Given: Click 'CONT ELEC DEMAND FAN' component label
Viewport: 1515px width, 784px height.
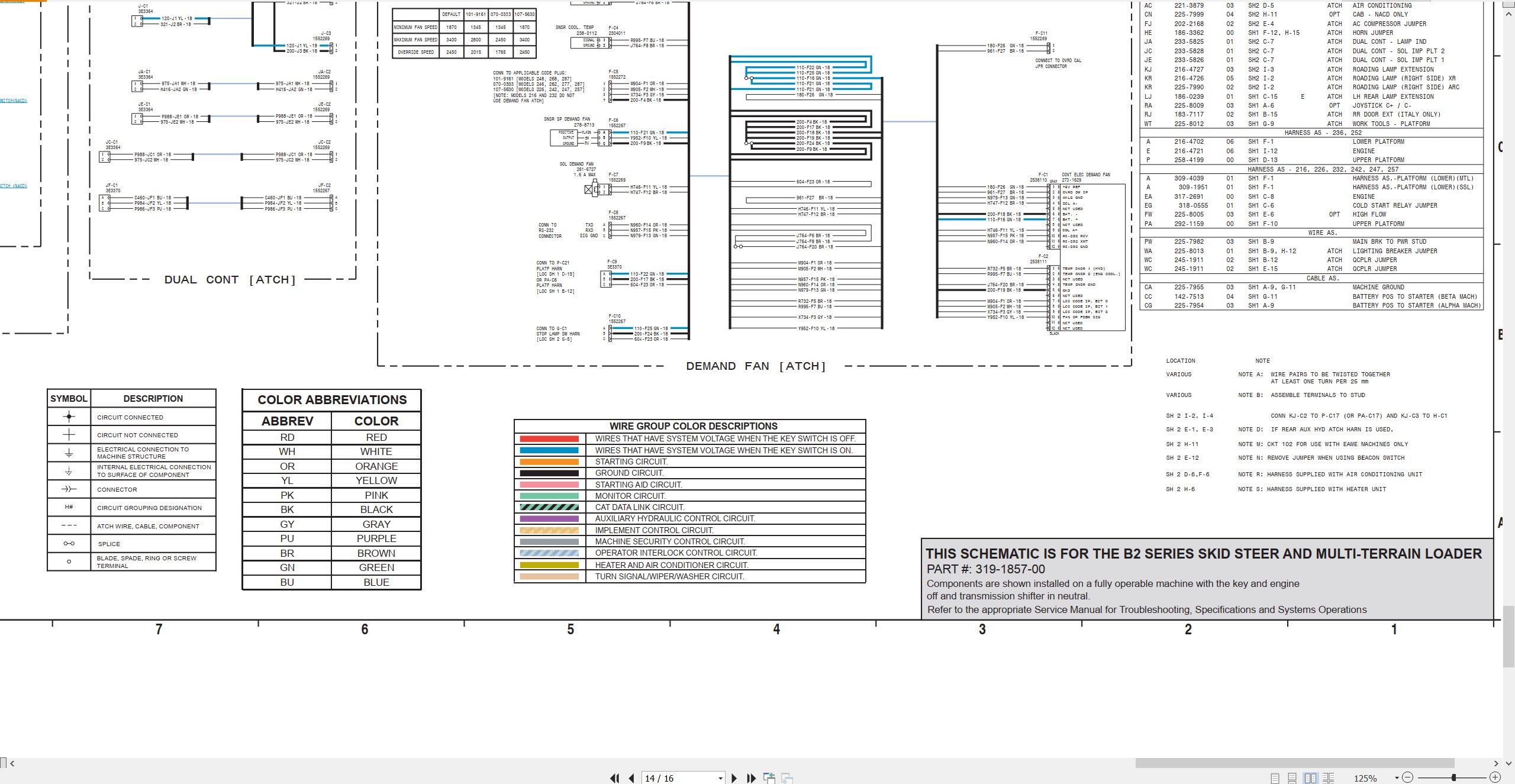Looking at the screenshot, I should coord(1086,175).
